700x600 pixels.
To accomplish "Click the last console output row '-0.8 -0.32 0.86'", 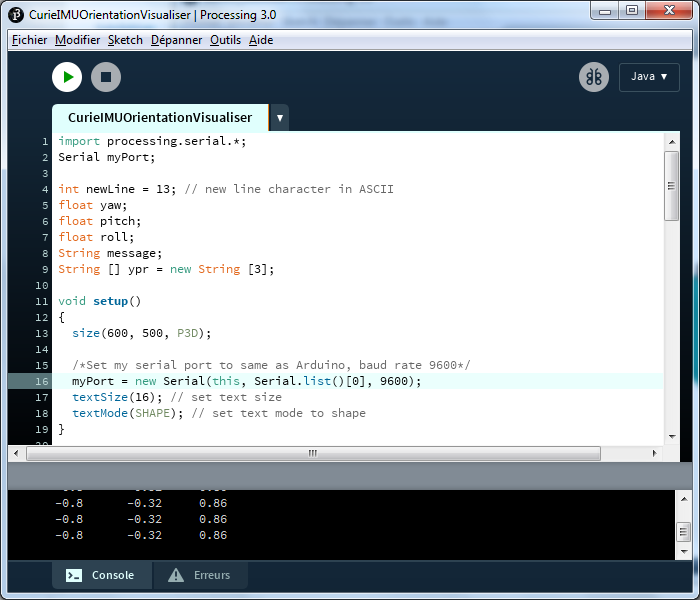I will [x=141, y=535].
